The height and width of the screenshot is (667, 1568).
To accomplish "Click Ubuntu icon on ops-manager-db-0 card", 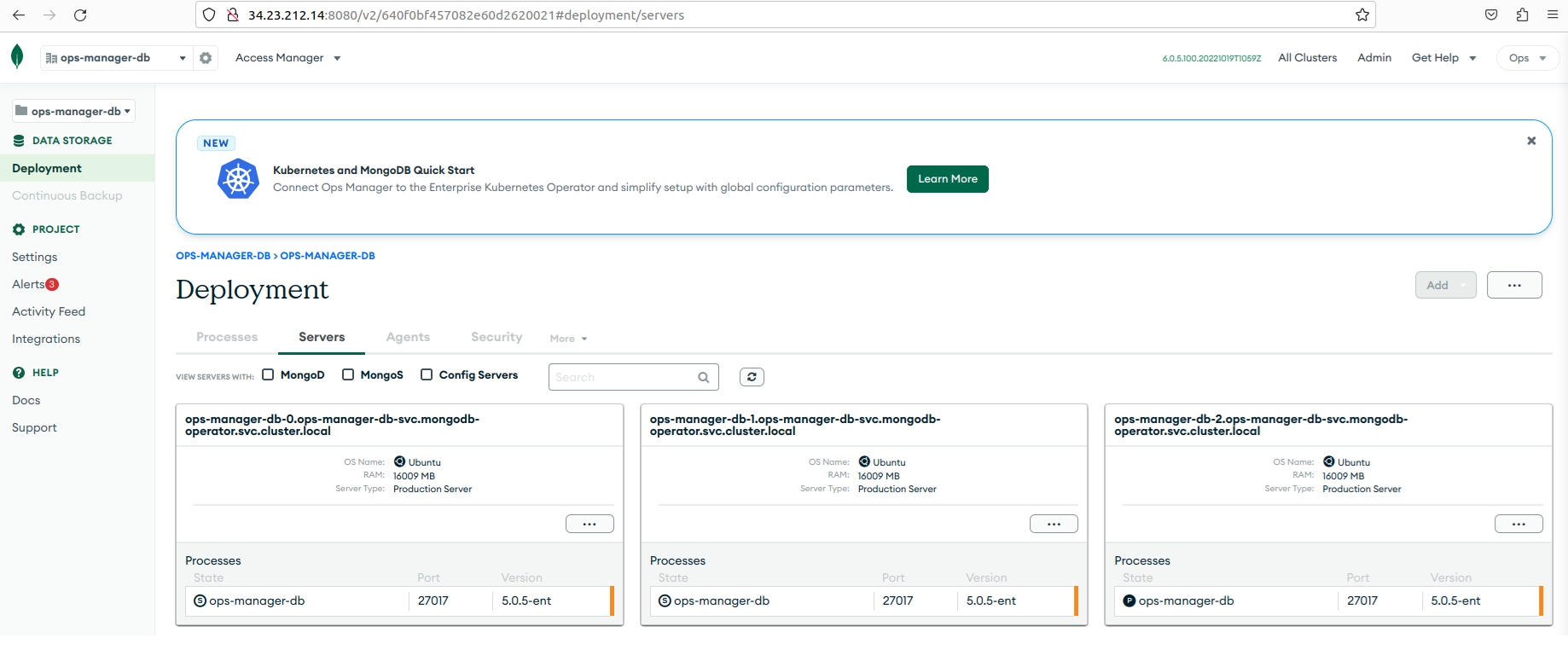I will click(399, 461).
